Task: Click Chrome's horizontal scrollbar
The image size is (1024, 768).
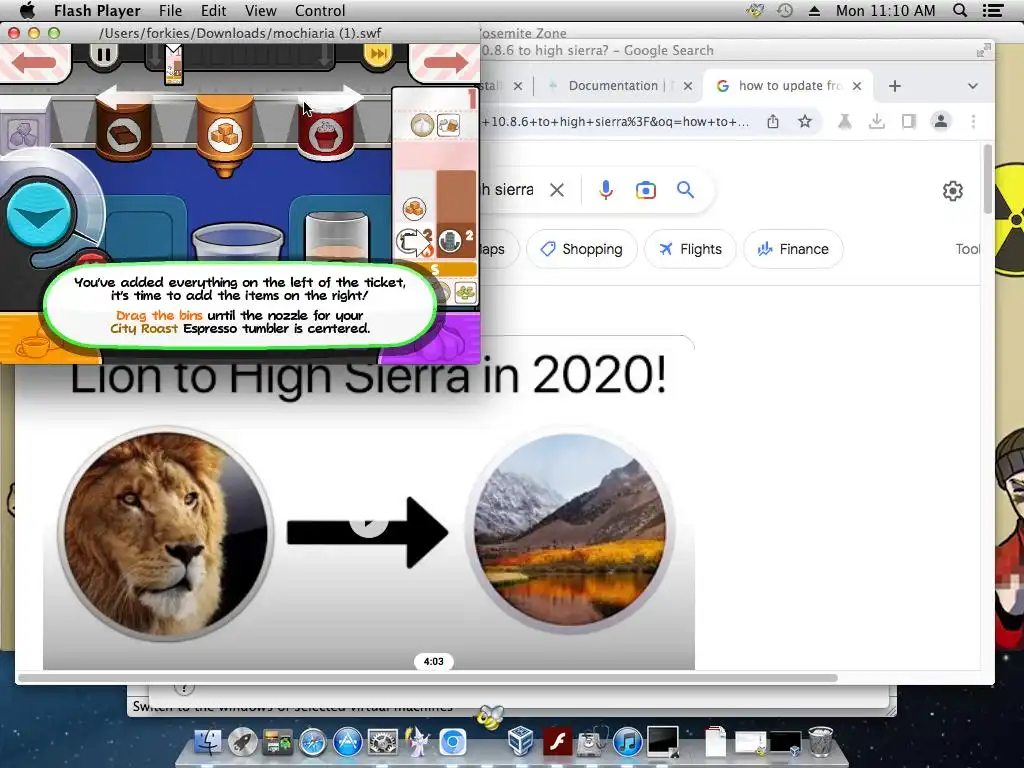Action: 428,678
